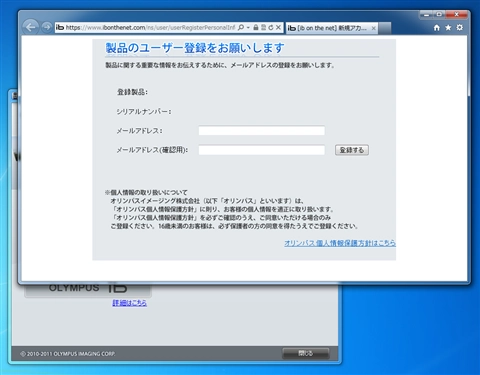This screenshot has width=480, height=375.
Task: Click the メールアドレス input field
Action: coord(262,130)
